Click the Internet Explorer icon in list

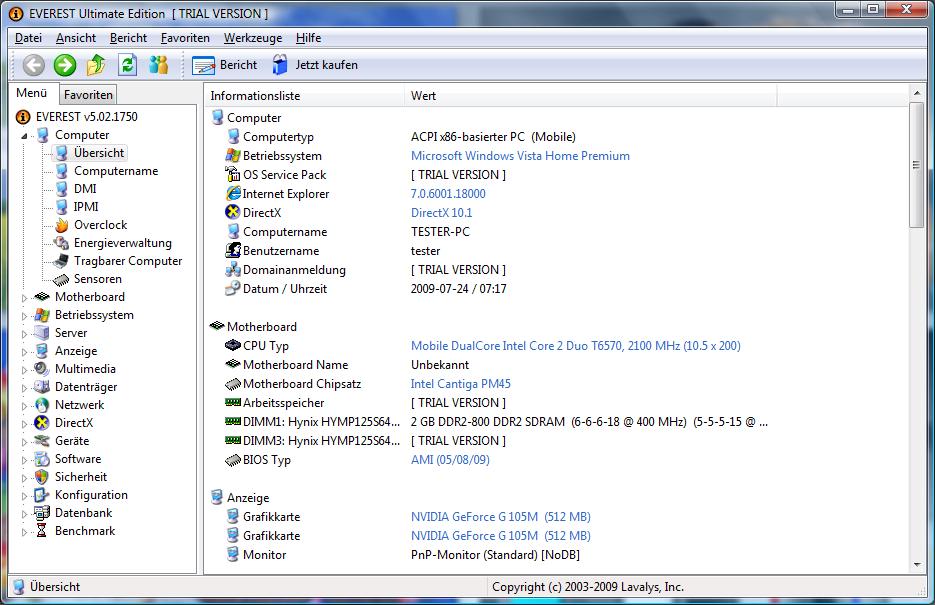click(233, 193)
